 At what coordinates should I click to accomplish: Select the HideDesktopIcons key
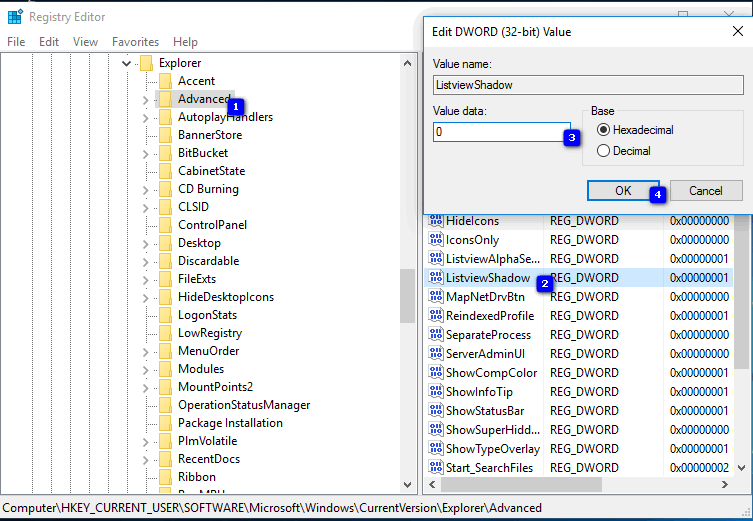click(x=226, y=297)
